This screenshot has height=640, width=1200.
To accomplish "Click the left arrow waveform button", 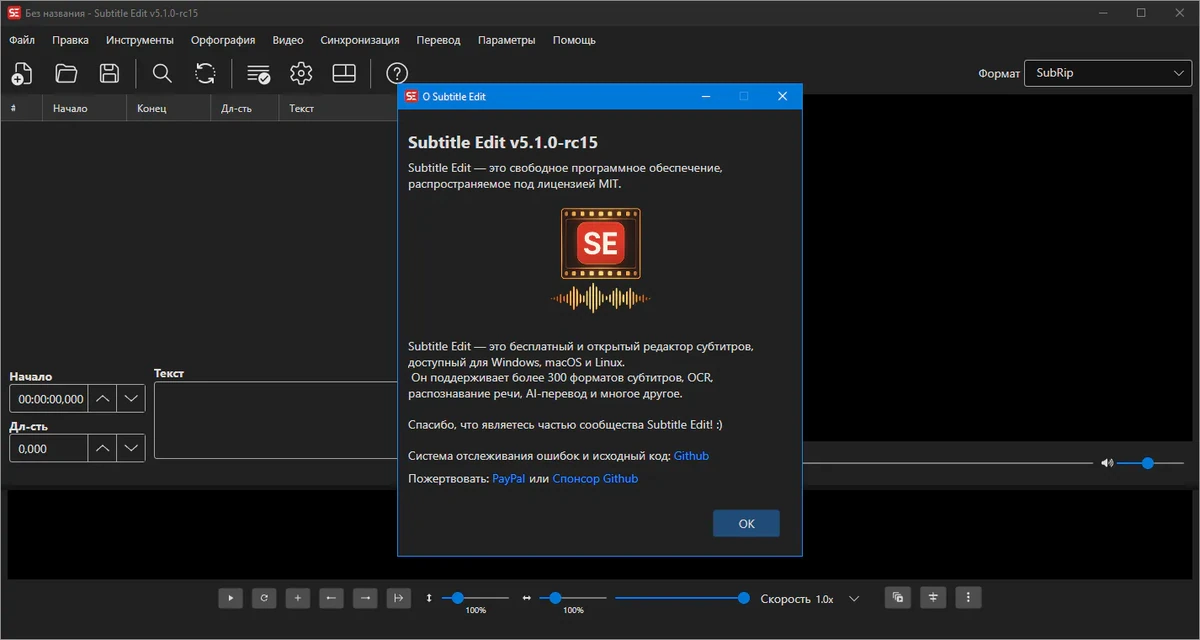I will 332,598.
